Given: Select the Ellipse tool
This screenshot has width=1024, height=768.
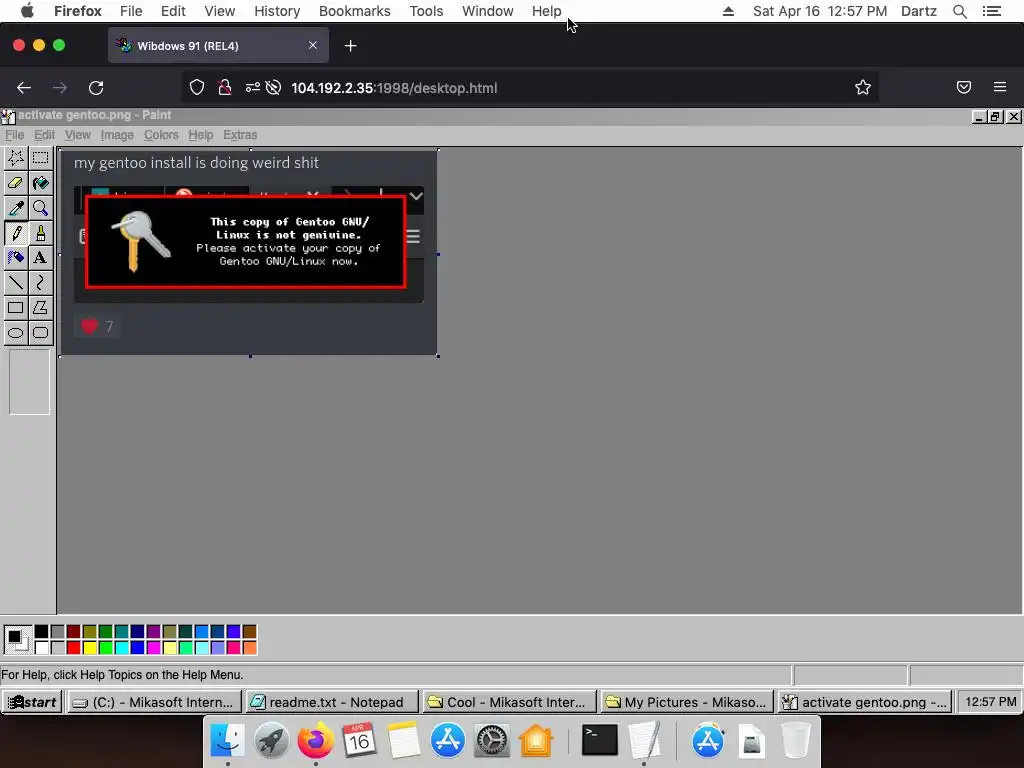Looking at the screenshot, I should pos(16,332).
